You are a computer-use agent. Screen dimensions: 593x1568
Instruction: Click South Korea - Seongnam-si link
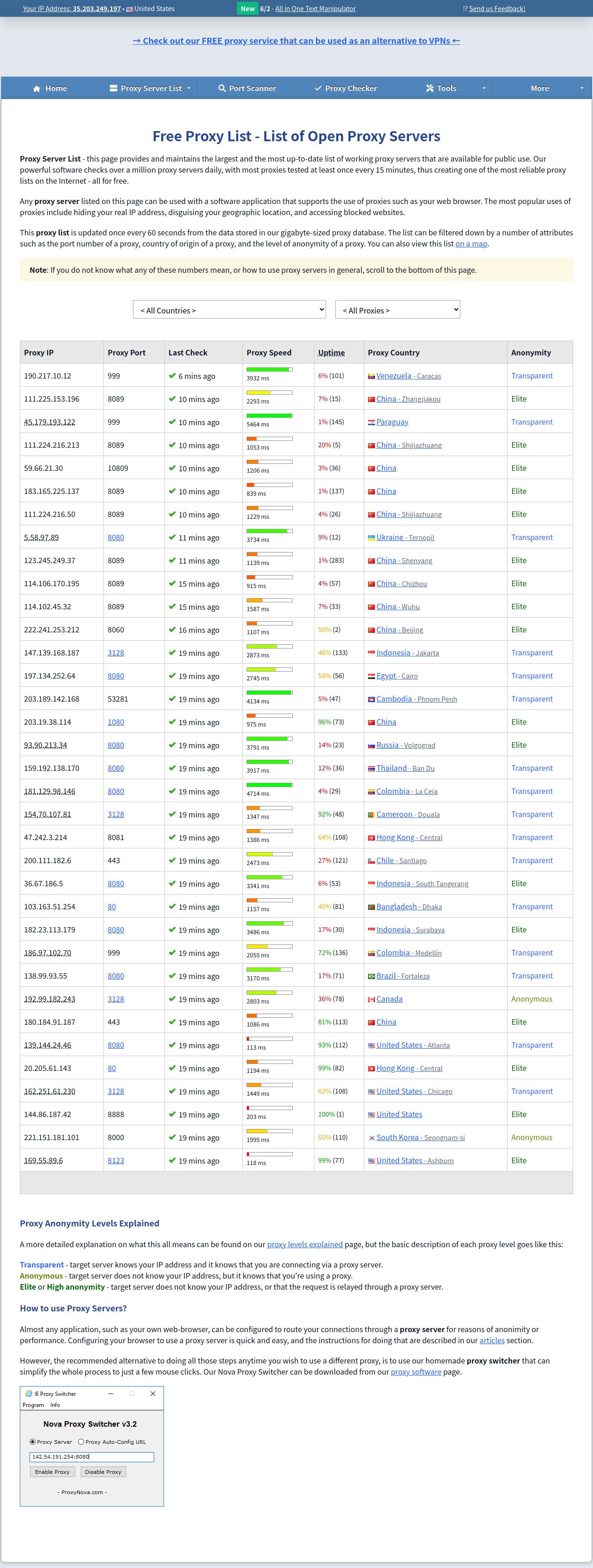420,1137
